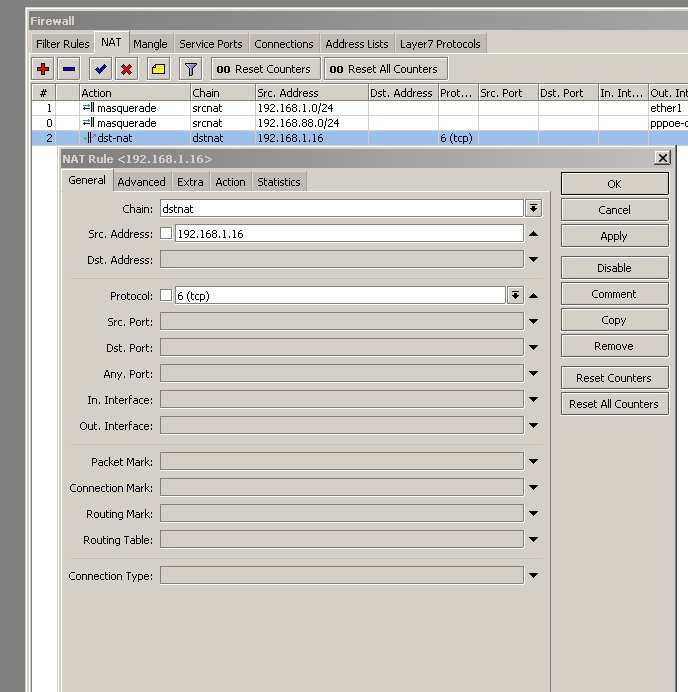Open the Mangle tab
This screenshot has height=692, width=688.
pos(150,44)
